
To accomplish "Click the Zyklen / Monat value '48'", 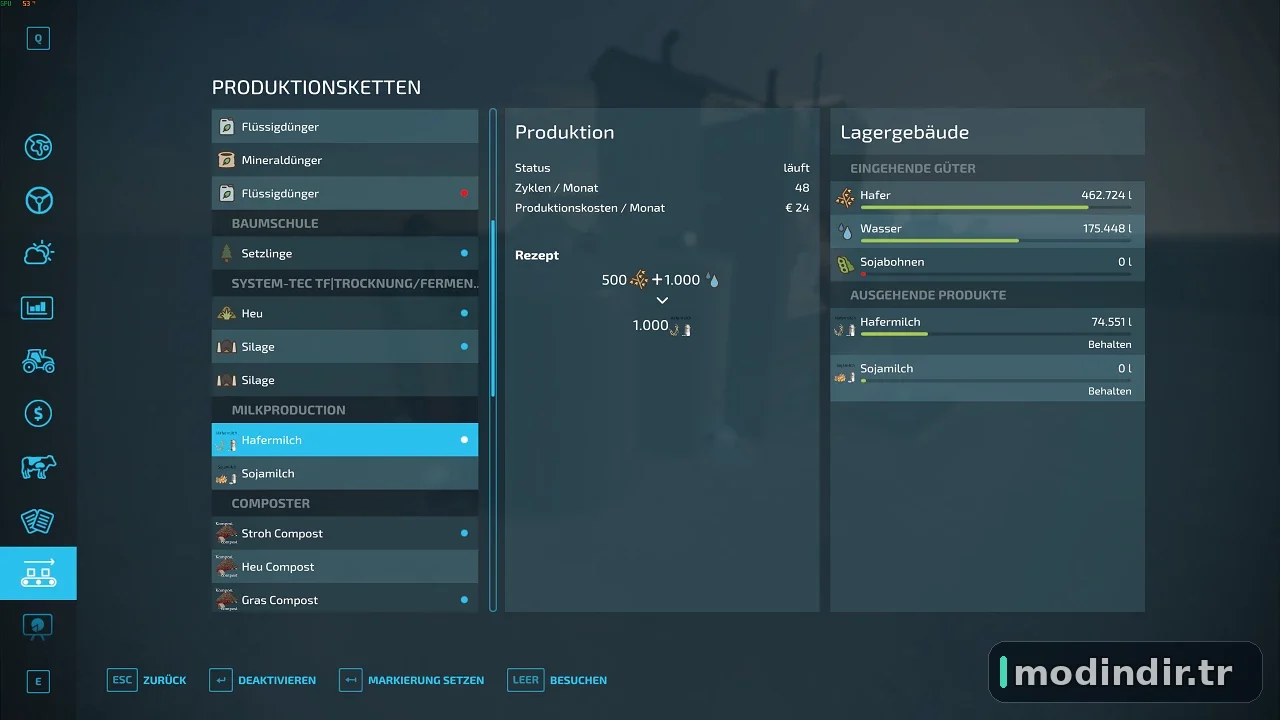I will pyautogui.click(x=802, y=188).
